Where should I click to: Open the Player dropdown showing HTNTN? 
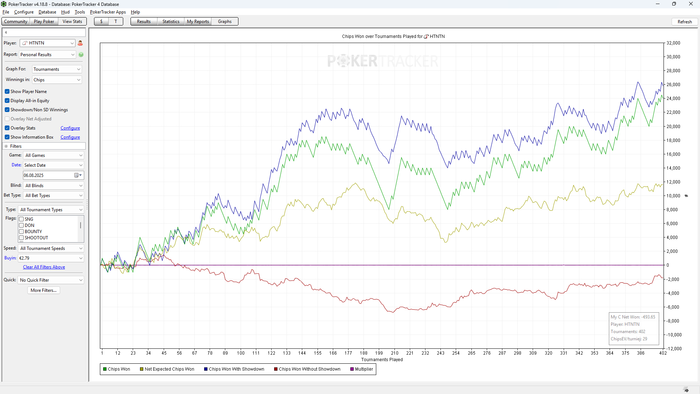click(47, 43)
